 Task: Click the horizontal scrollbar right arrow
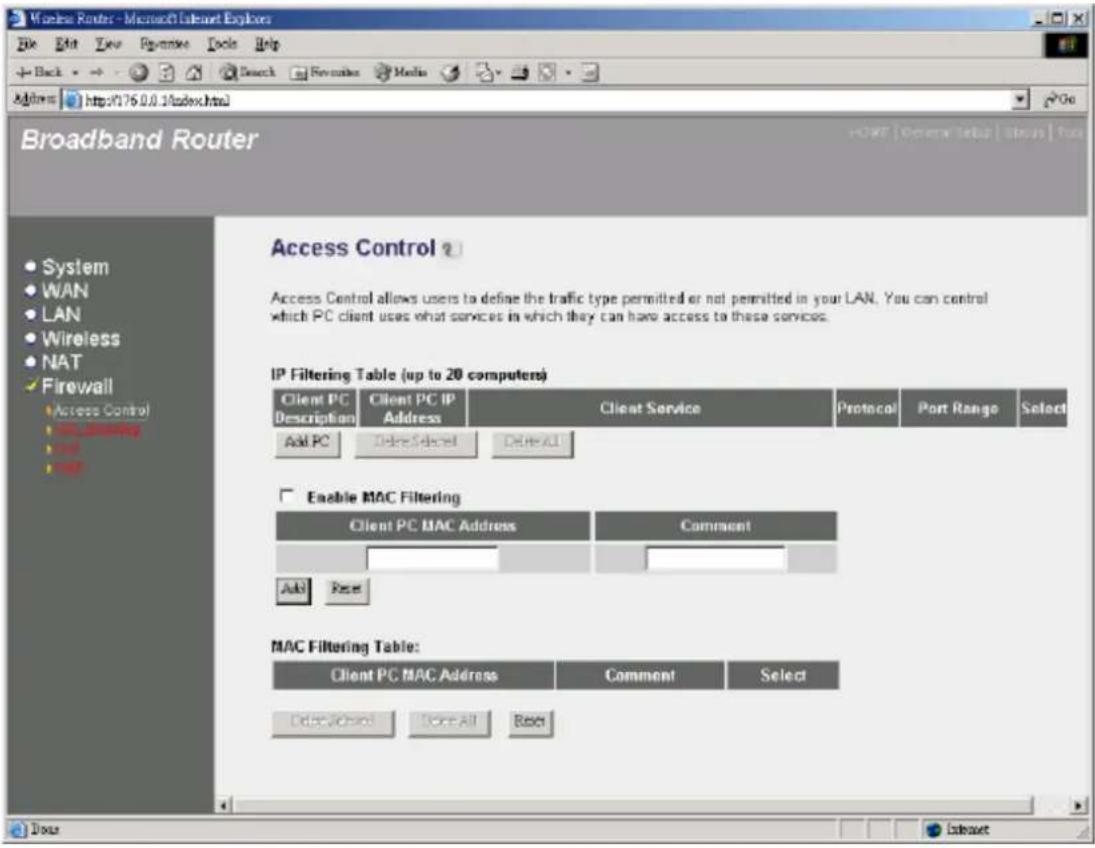click(x=1078, y=805)
